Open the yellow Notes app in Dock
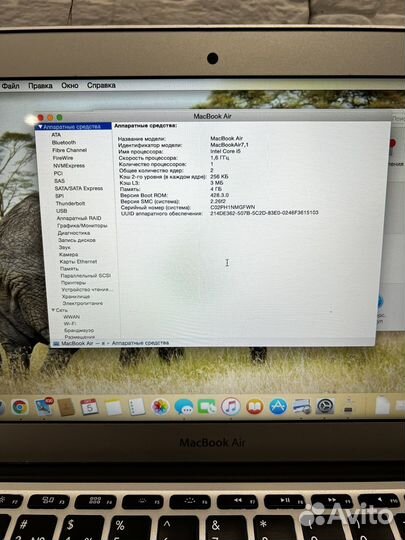405x540 pixels. [113, 407]
